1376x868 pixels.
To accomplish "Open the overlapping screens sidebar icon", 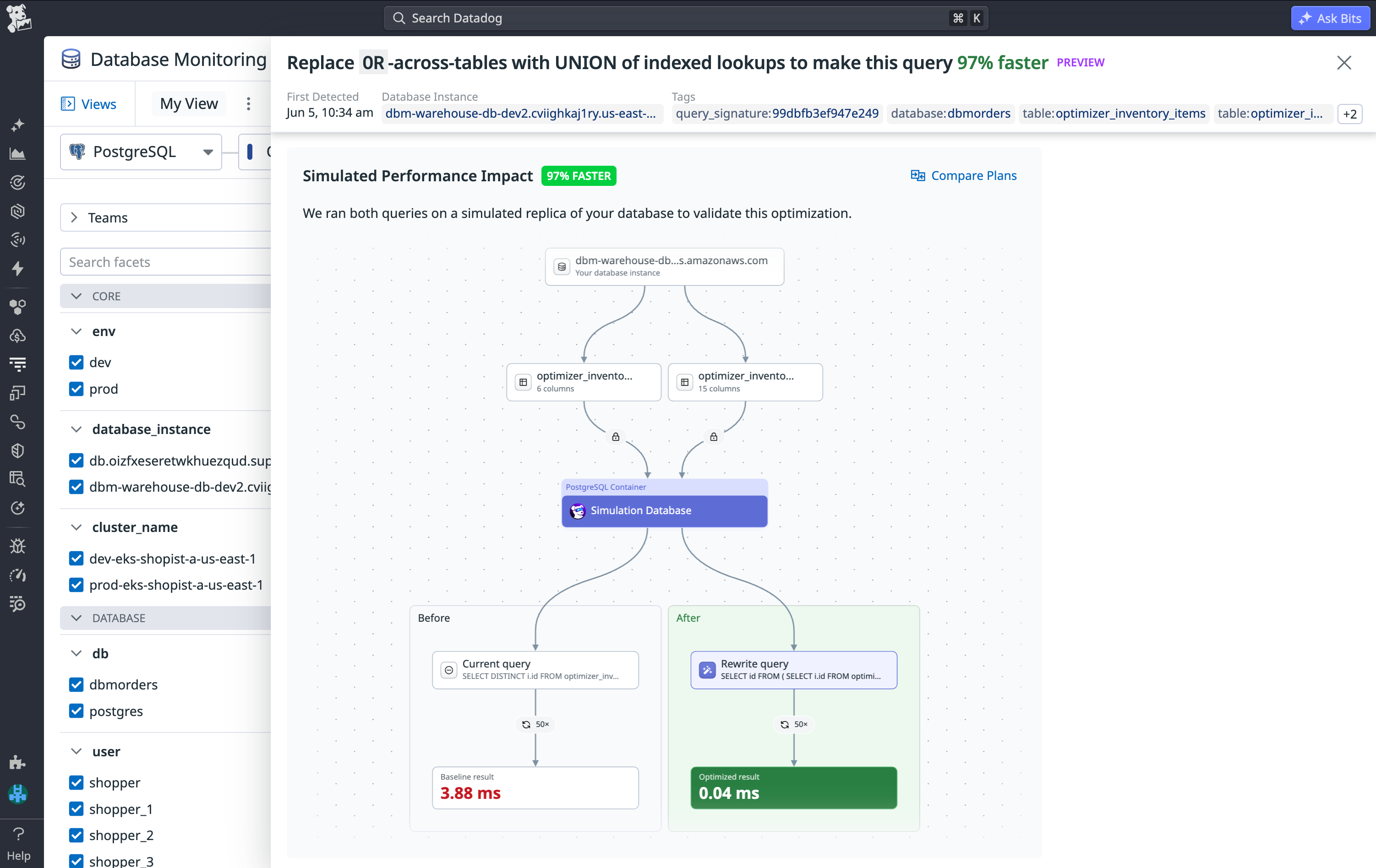I will pos(18,393).
